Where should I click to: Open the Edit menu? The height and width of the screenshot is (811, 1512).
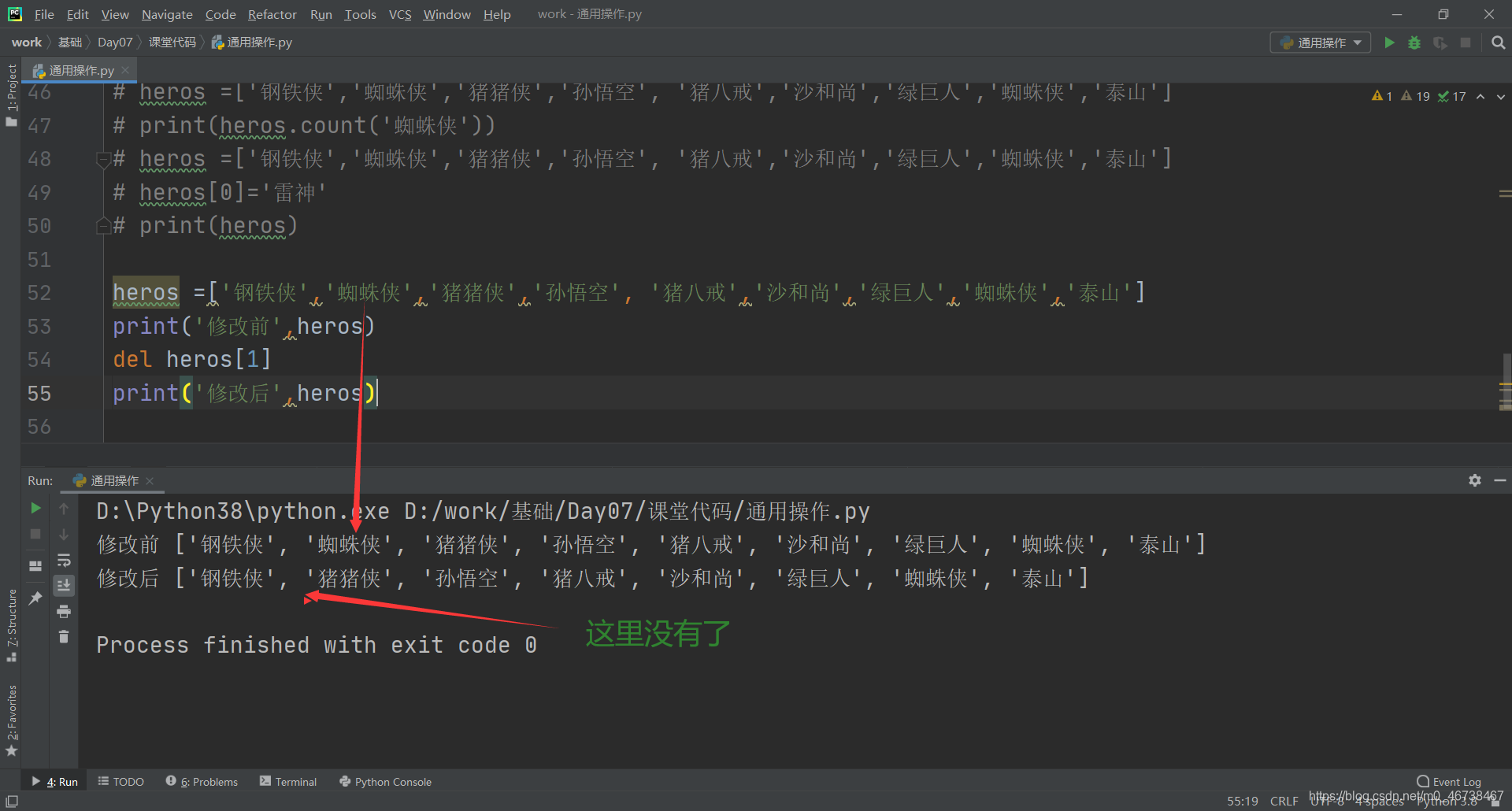pos(77,14)
